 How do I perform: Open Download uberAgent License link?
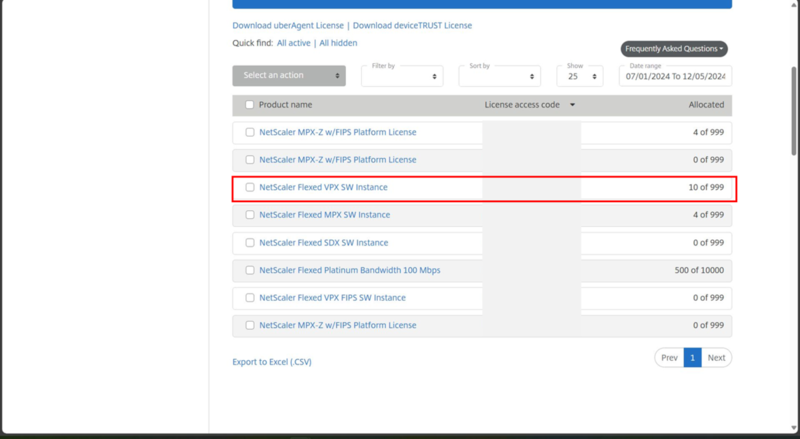288,26
